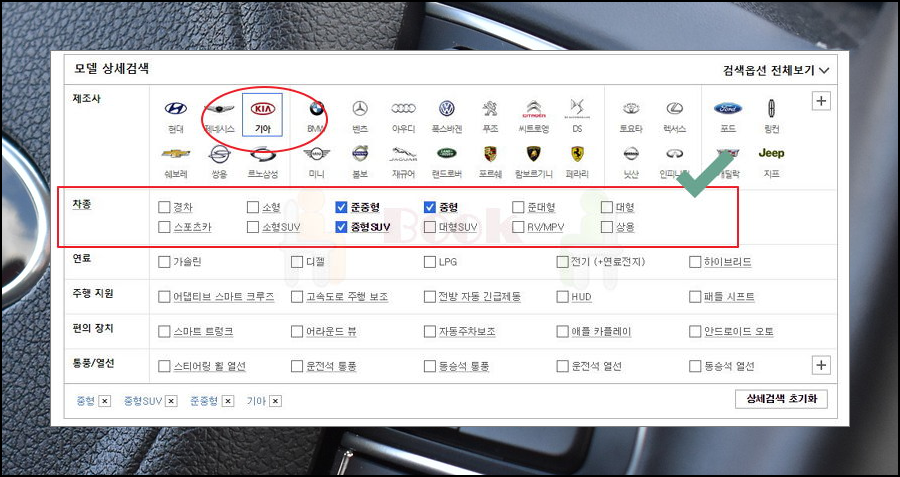Viewport: 900px width, 477px height.
Task: Enable the 하이브리드 checkbox
Action: coord(695,262)
